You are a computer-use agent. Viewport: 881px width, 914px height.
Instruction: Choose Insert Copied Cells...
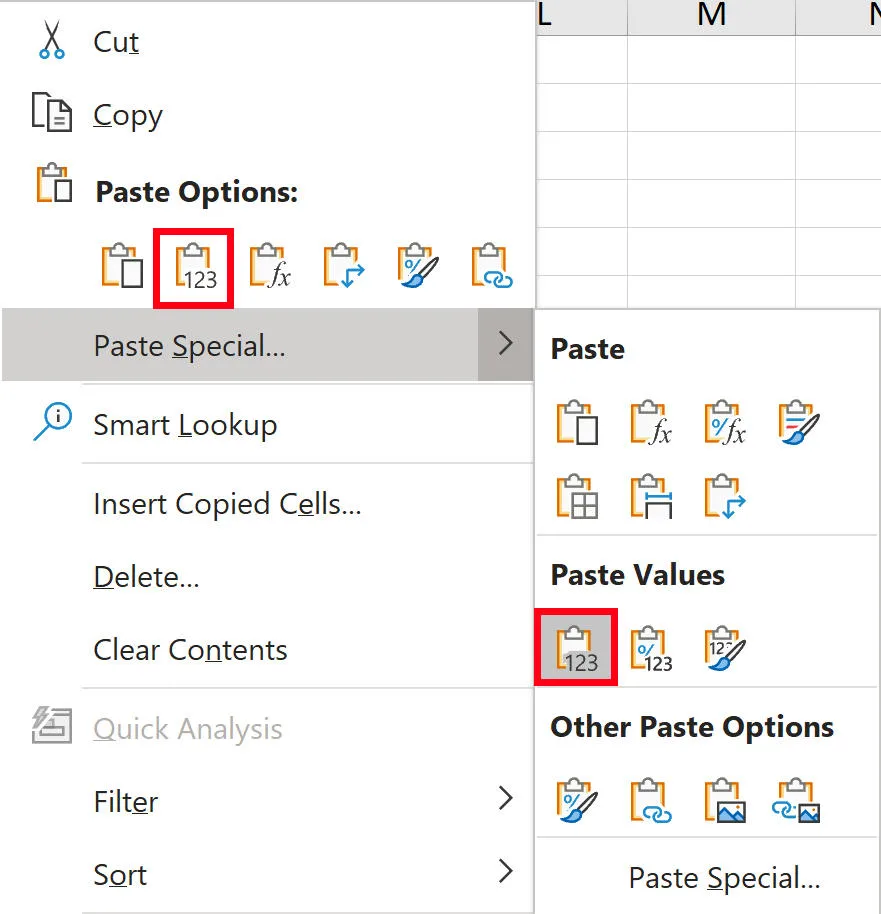click(x=227, y=504)
